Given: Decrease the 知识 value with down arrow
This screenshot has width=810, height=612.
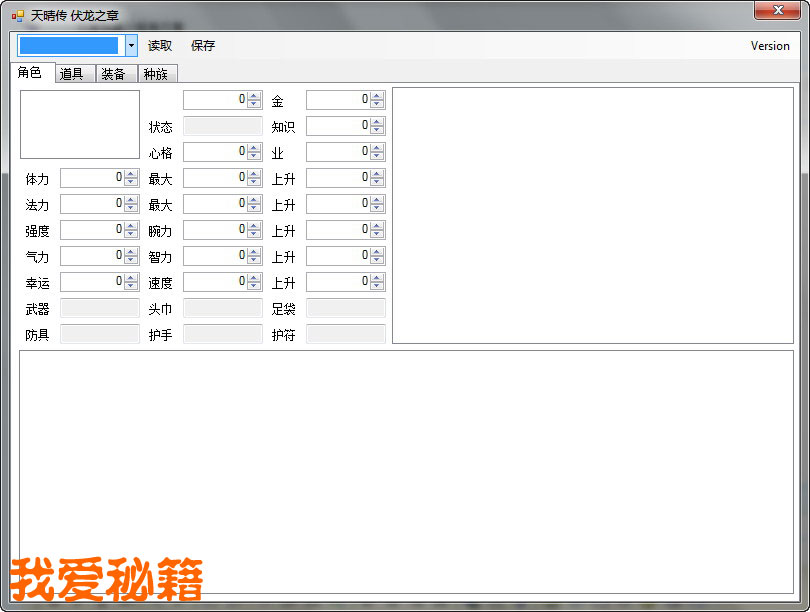Looking at the screenshot, I should (377, 130).
